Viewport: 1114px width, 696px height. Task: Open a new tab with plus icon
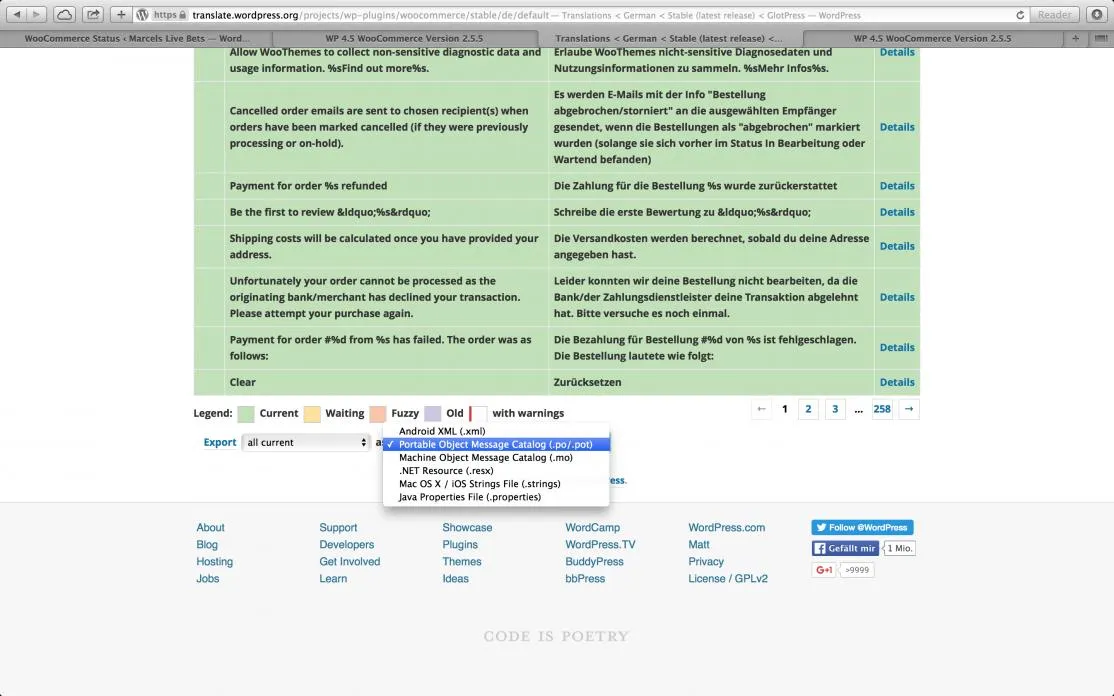[1076, 38]
